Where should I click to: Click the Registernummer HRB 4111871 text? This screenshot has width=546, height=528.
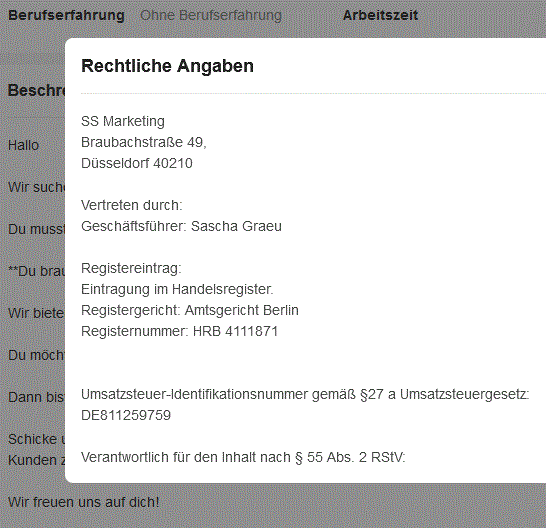tap(179, 331)
